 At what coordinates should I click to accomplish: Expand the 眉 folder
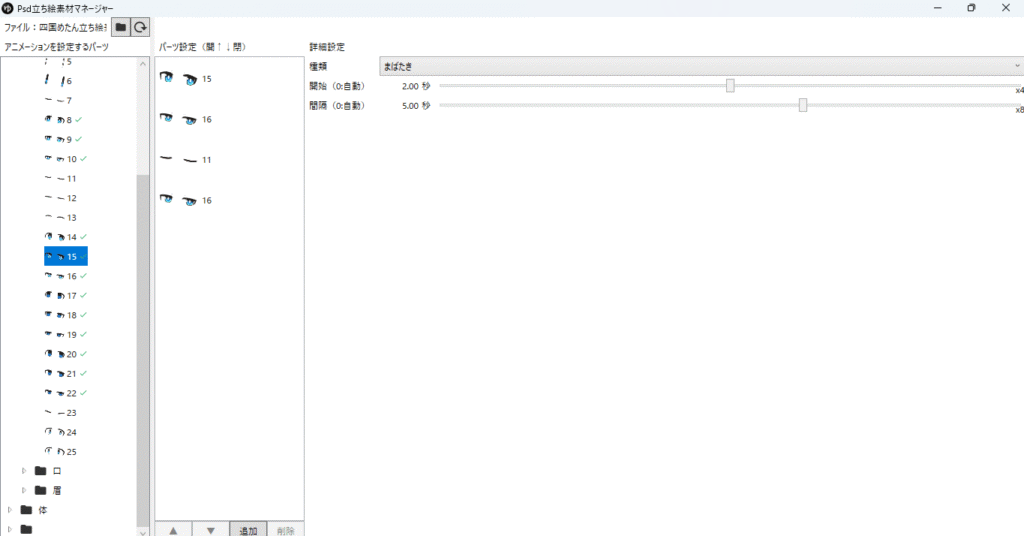tap(25, 490)
